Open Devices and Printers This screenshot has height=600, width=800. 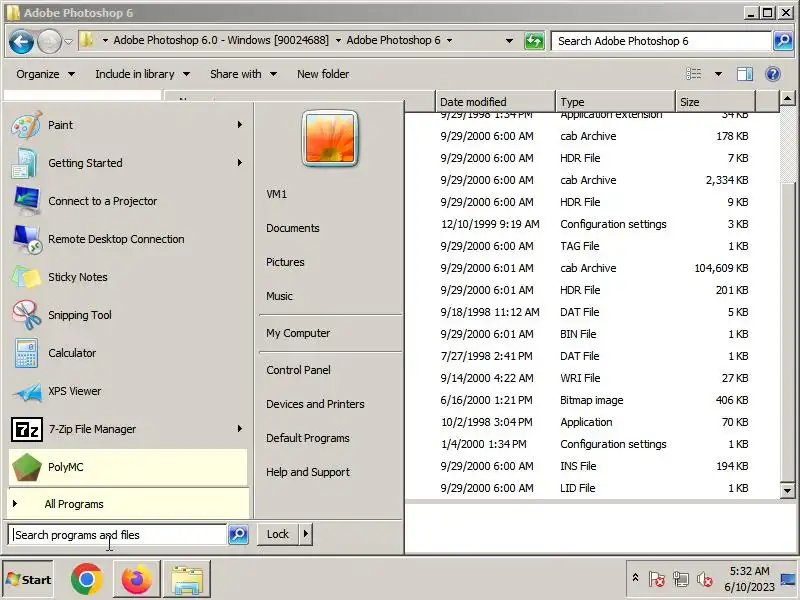coord(315,404)
